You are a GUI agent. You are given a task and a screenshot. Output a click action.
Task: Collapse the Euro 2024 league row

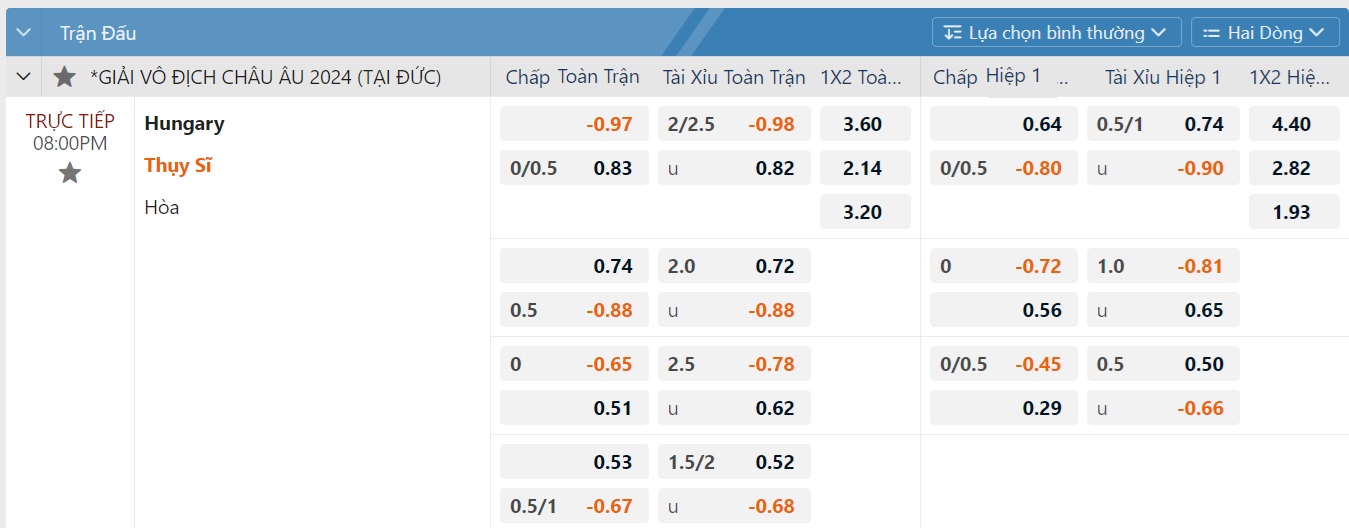point(24,77)
